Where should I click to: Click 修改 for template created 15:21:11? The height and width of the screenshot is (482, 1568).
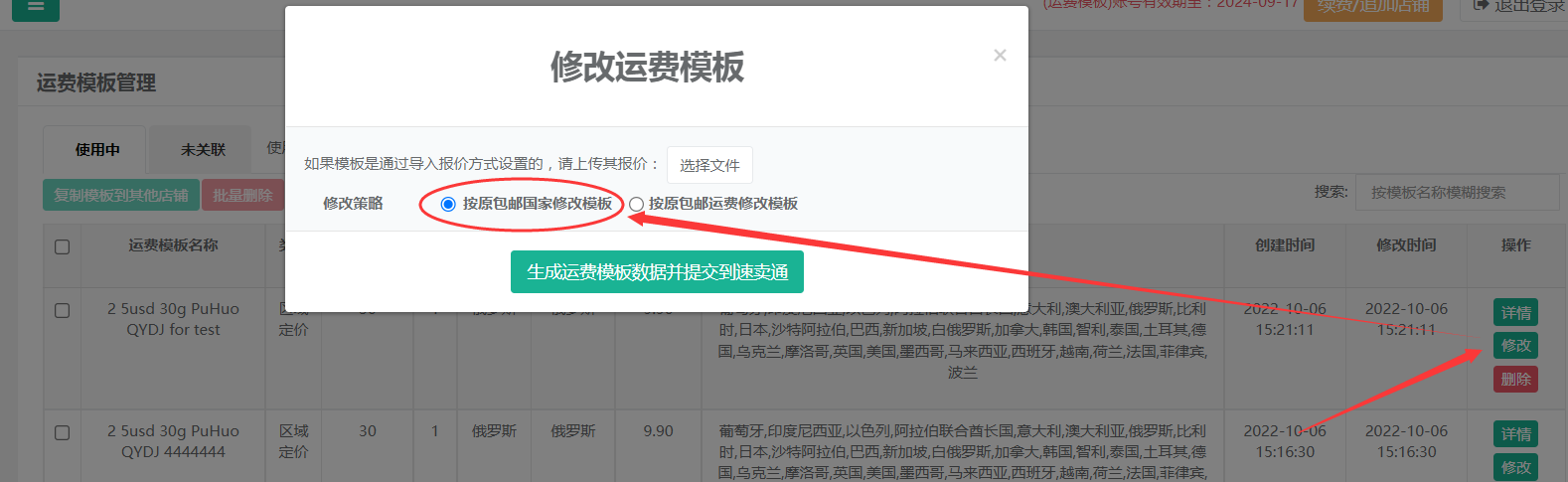(1515, 346)
